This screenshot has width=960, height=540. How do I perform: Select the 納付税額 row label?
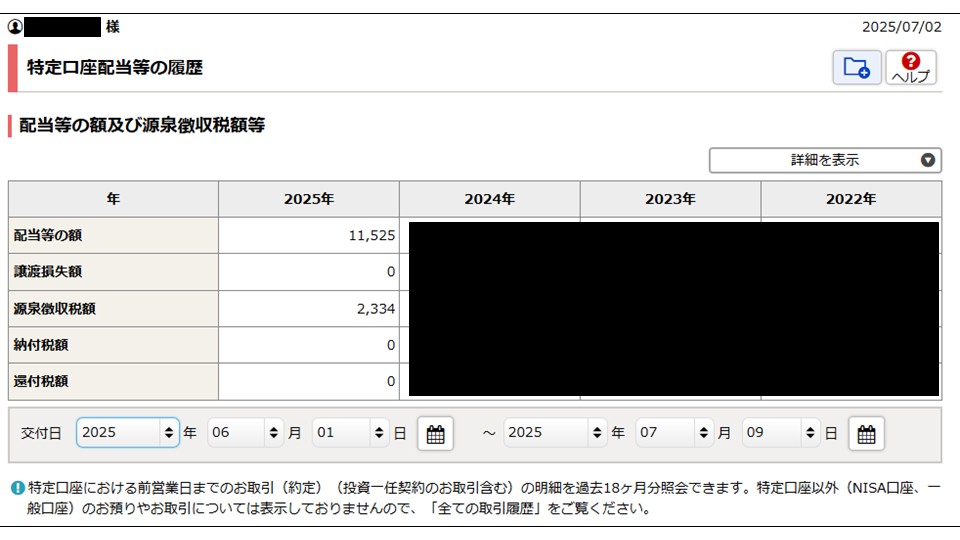[x=113, y=345]
